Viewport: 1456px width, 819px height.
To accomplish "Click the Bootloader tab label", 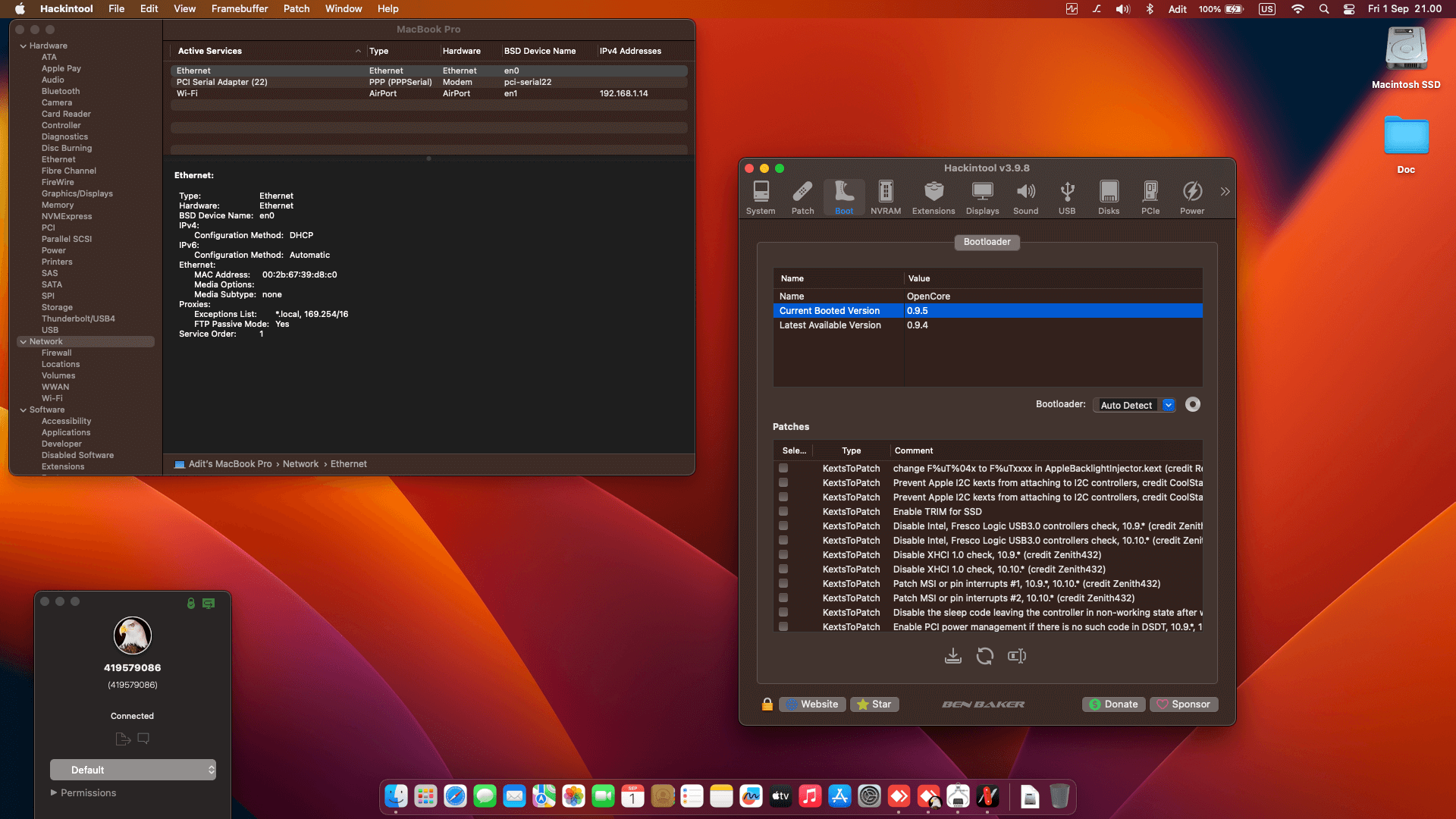I will 987,241.
